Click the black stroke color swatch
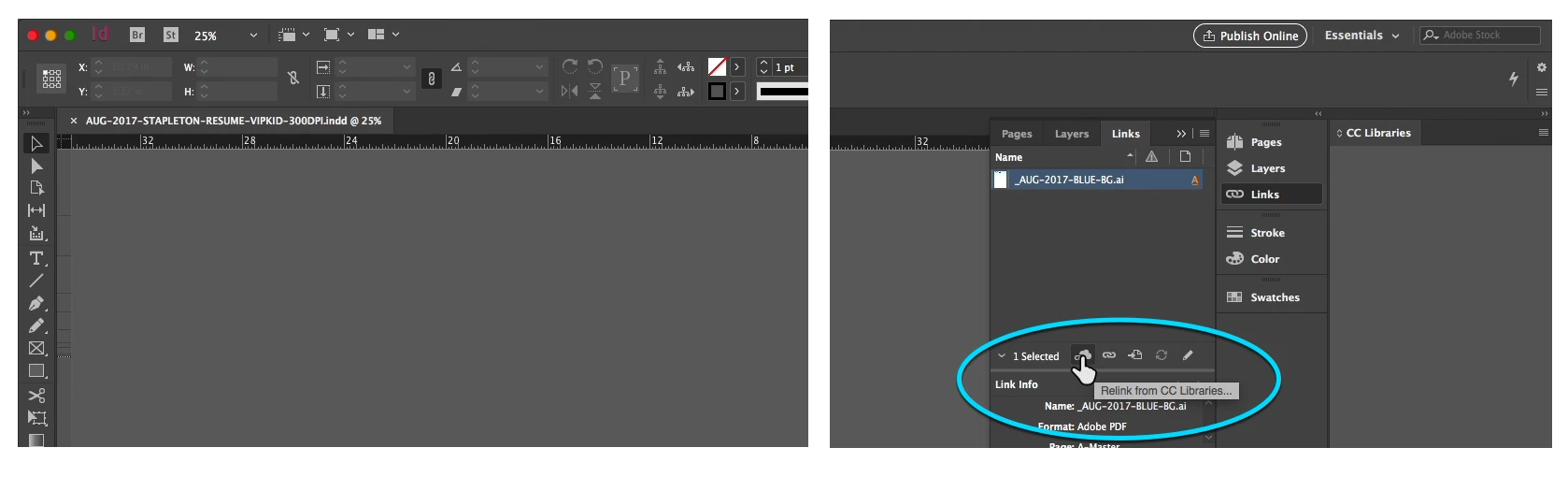 coord(717,91)
